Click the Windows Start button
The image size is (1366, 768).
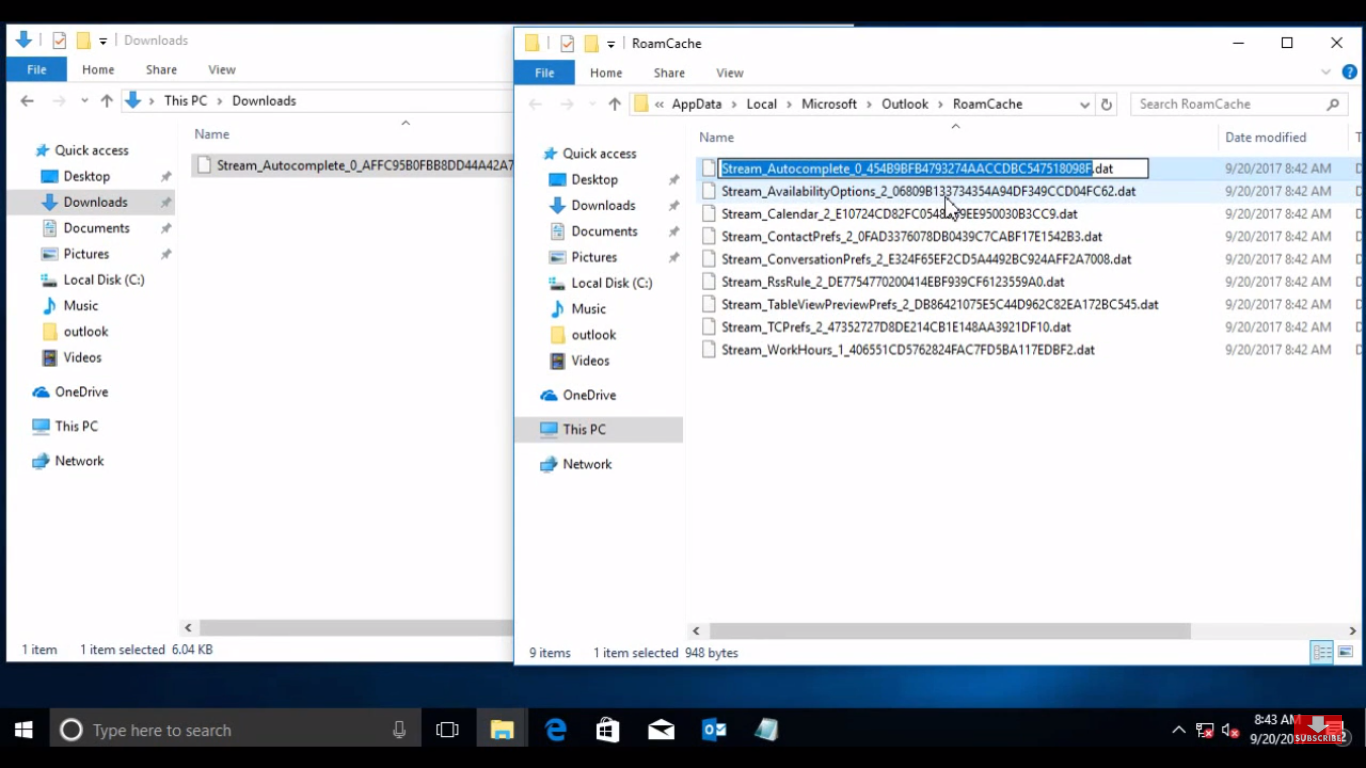point(22,730)
